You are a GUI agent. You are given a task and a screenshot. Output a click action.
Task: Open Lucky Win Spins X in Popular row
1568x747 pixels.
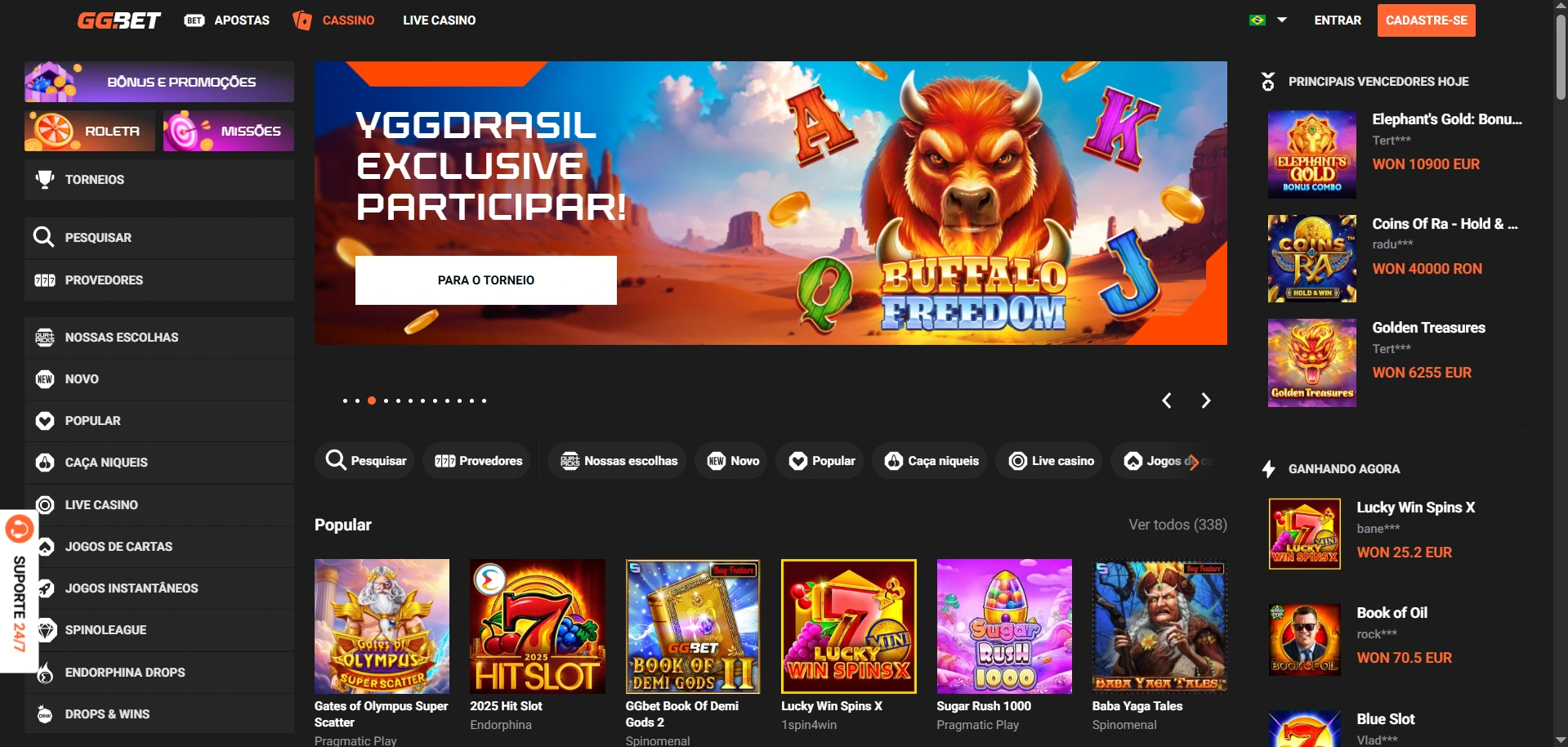pos(849,626)
